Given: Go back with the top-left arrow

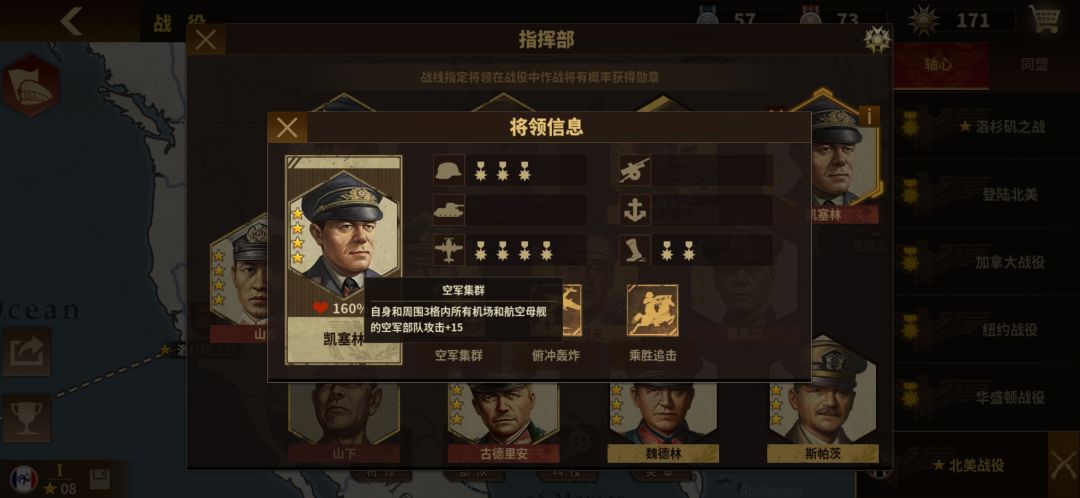Looking at the screenshot, I should (x=72, y=21).
